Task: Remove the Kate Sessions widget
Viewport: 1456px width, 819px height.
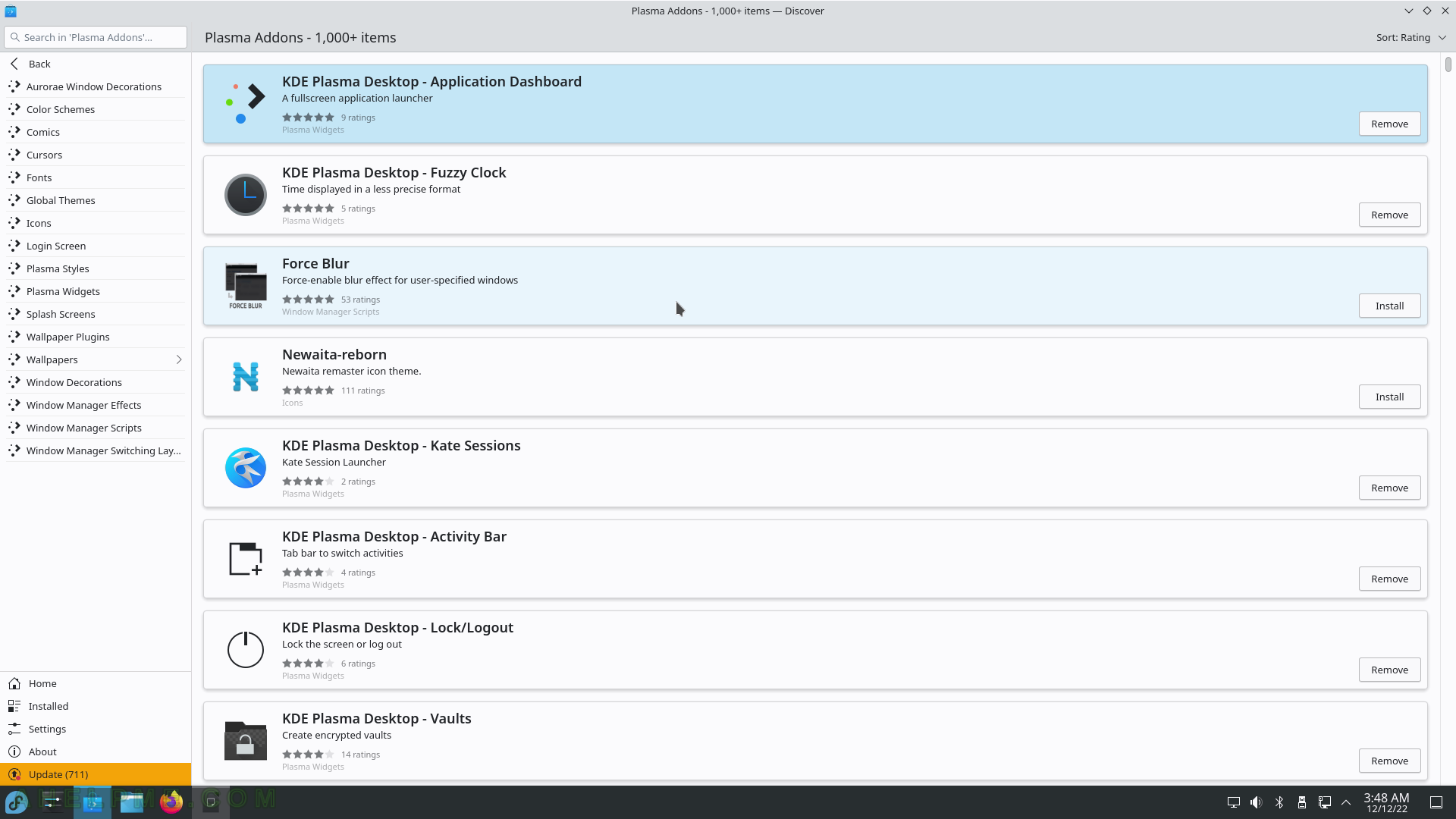Action: coord(1389,488)
